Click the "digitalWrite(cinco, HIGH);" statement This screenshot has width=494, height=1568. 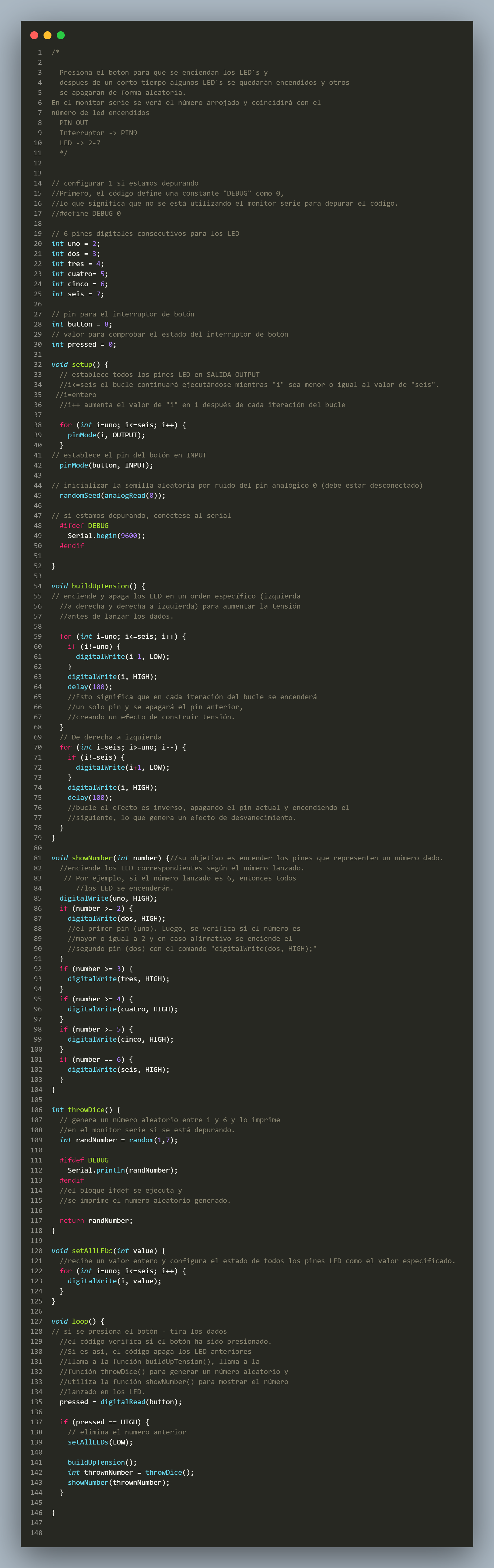(121, 1040)
